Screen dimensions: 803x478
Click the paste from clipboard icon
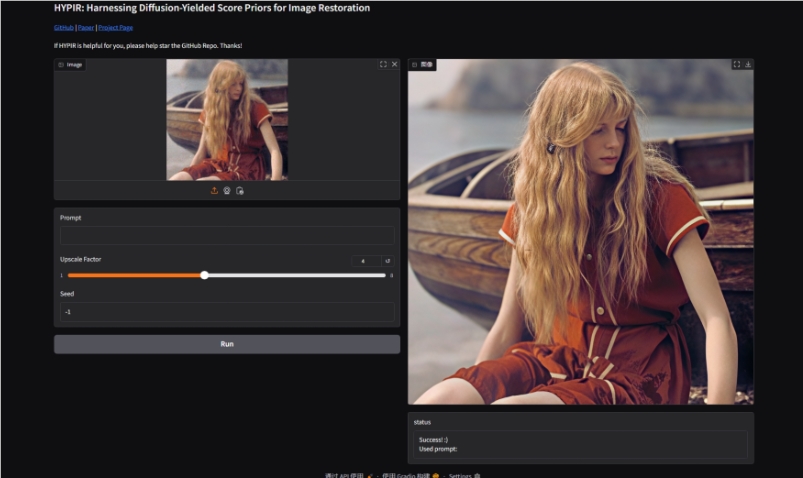[x=240, y=190]
